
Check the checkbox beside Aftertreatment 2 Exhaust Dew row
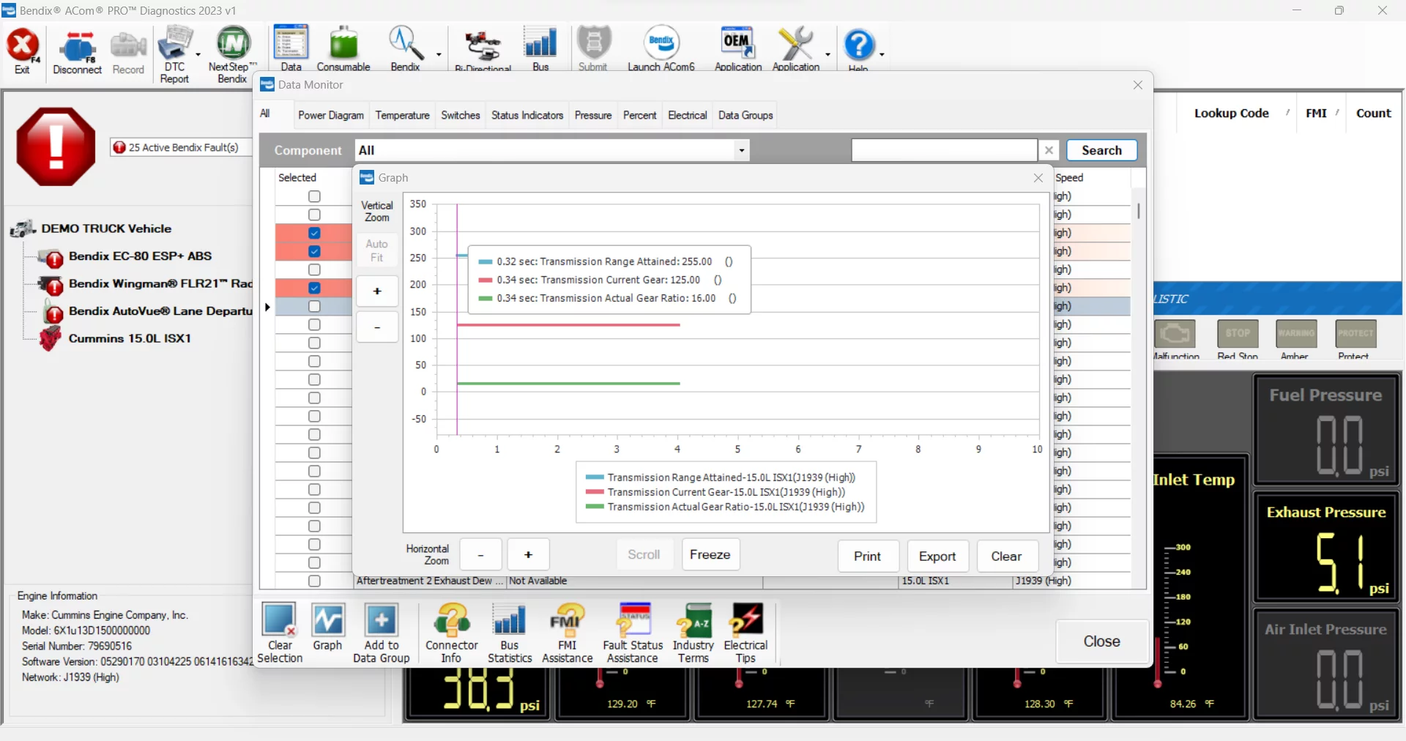click(314, 581)
